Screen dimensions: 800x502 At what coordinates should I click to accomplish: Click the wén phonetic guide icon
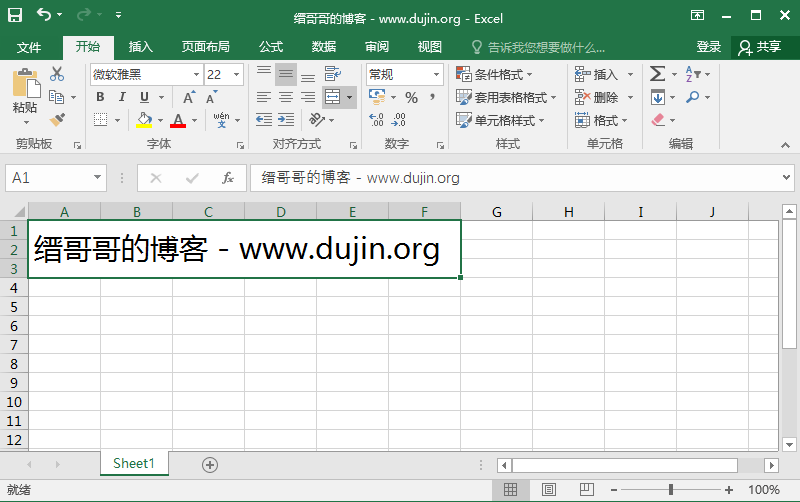point(221,120)
